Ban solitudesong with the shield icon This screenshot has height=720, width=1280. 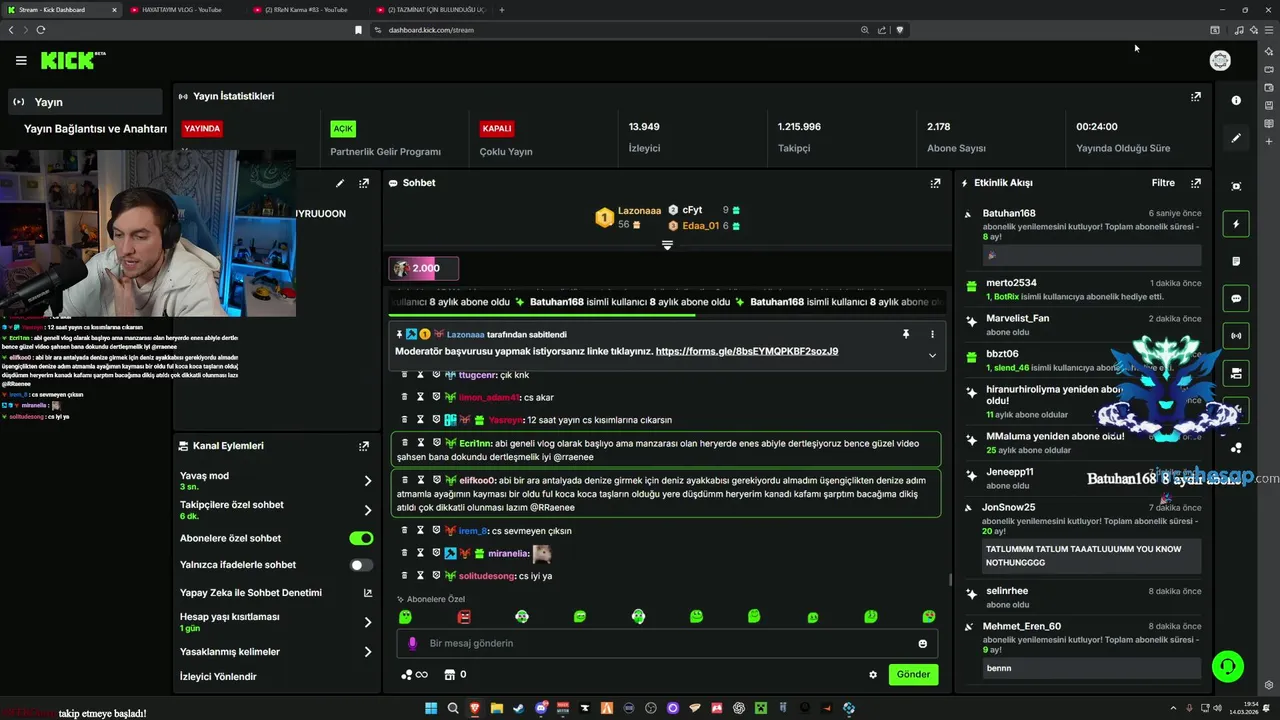click(436, 576)
